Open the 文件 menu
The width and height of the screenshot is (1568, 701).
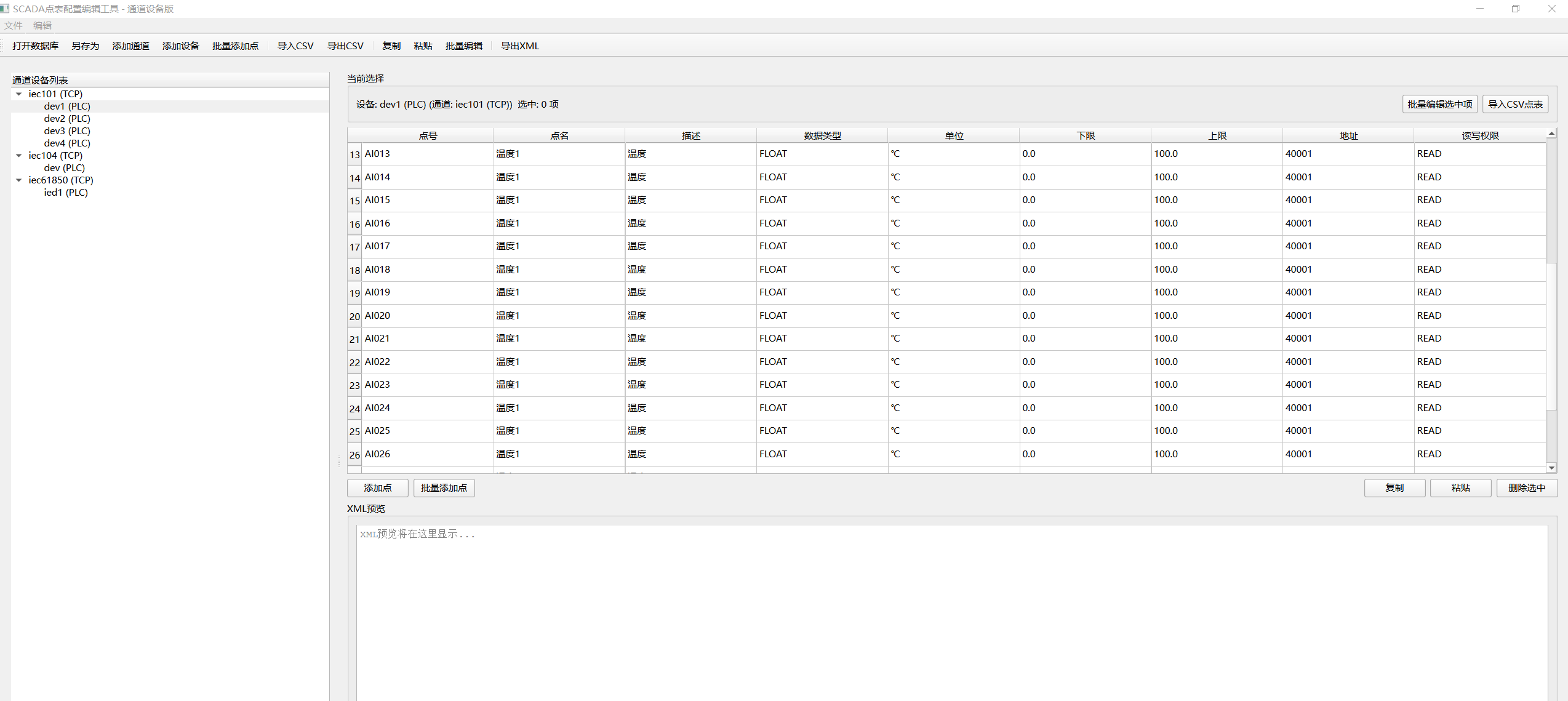coord(14,25)
